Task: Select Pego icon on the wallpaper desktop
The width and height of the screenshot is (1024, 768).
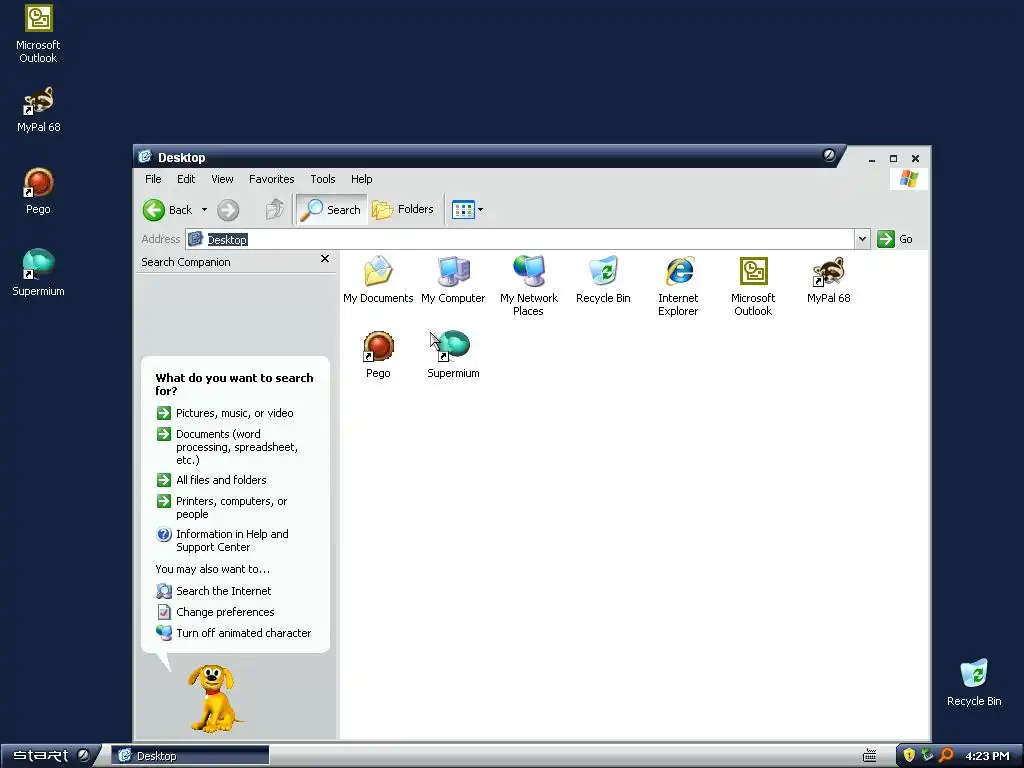Action: tap(39, 183)
